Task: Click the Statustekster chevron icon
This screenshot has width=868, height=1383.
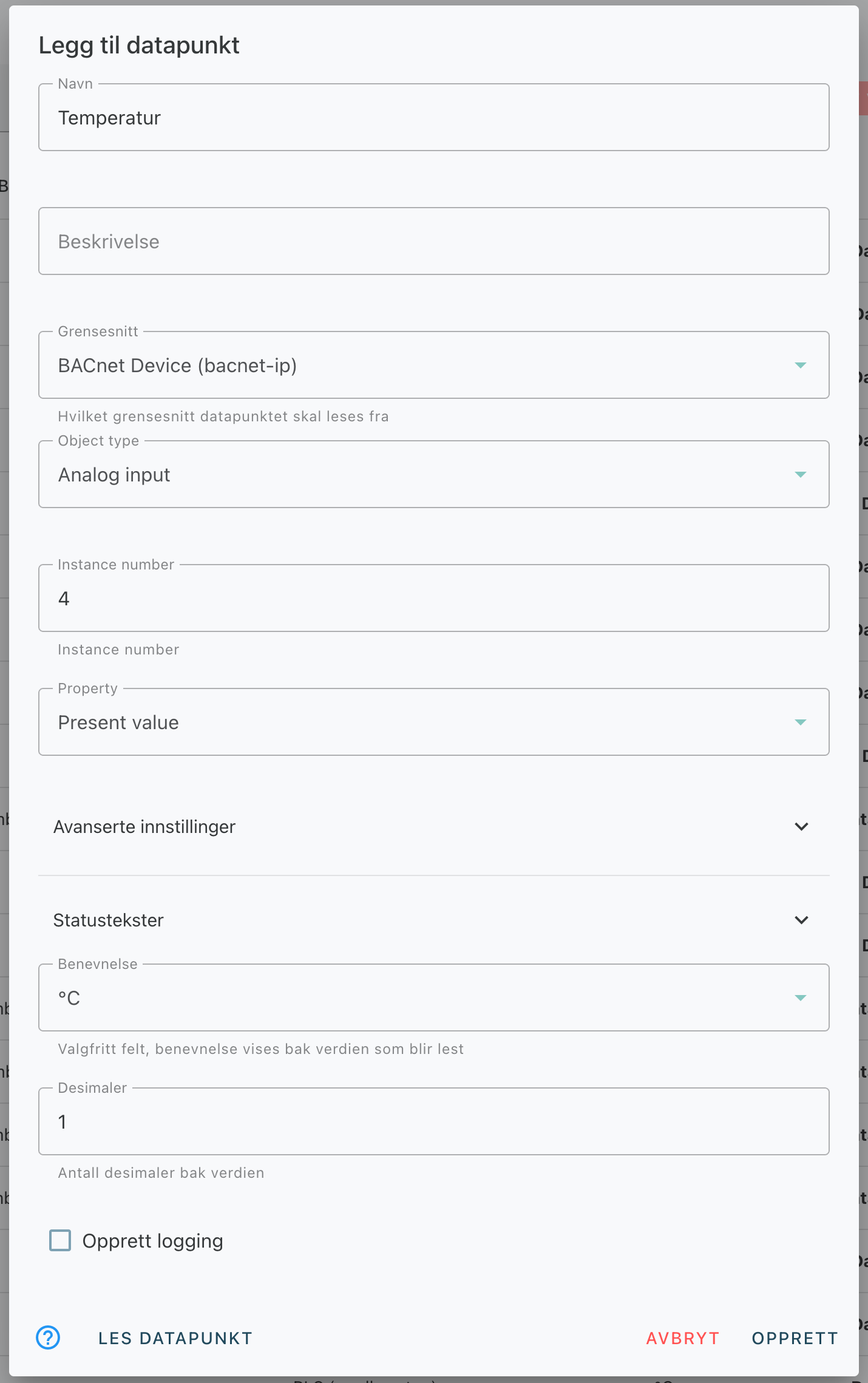Action: click(x=801, y=920)
